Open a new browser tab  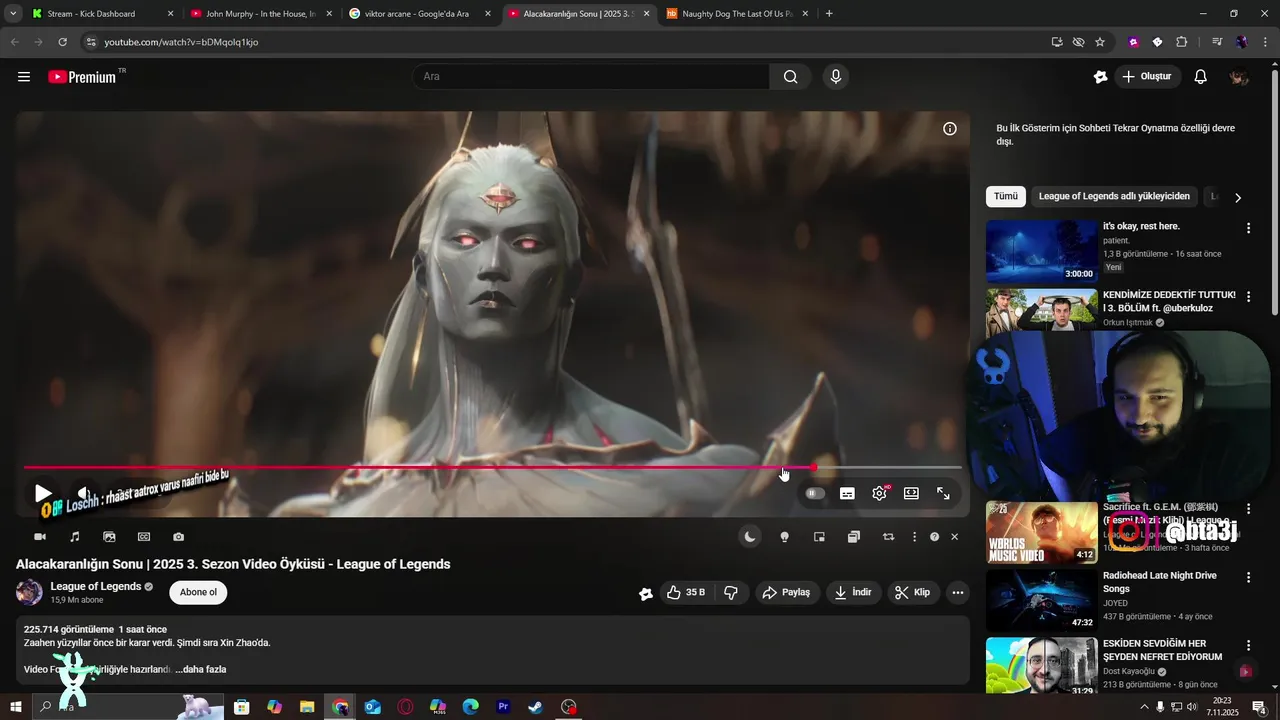829,14
